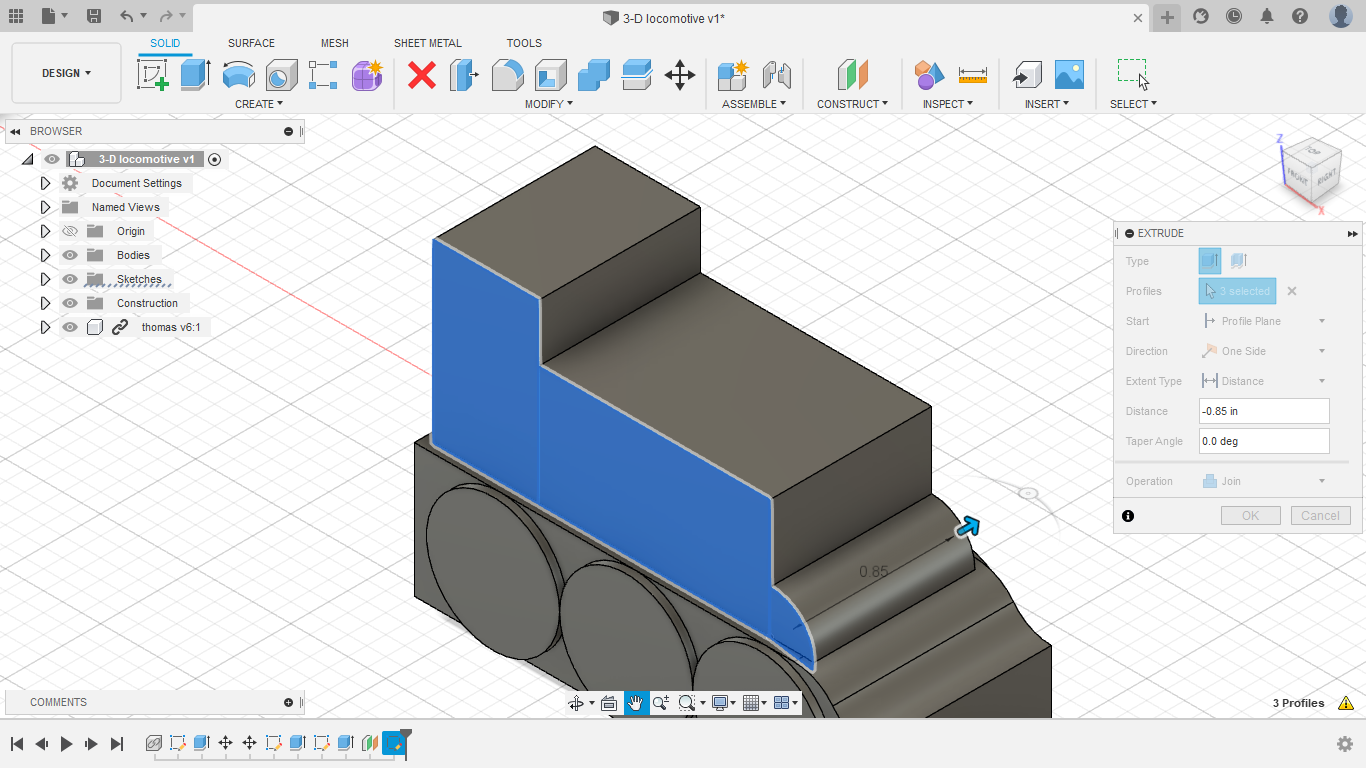1366x768 pixels.
Task: Open the Help question mark menu
Action: pos(1300,16)
